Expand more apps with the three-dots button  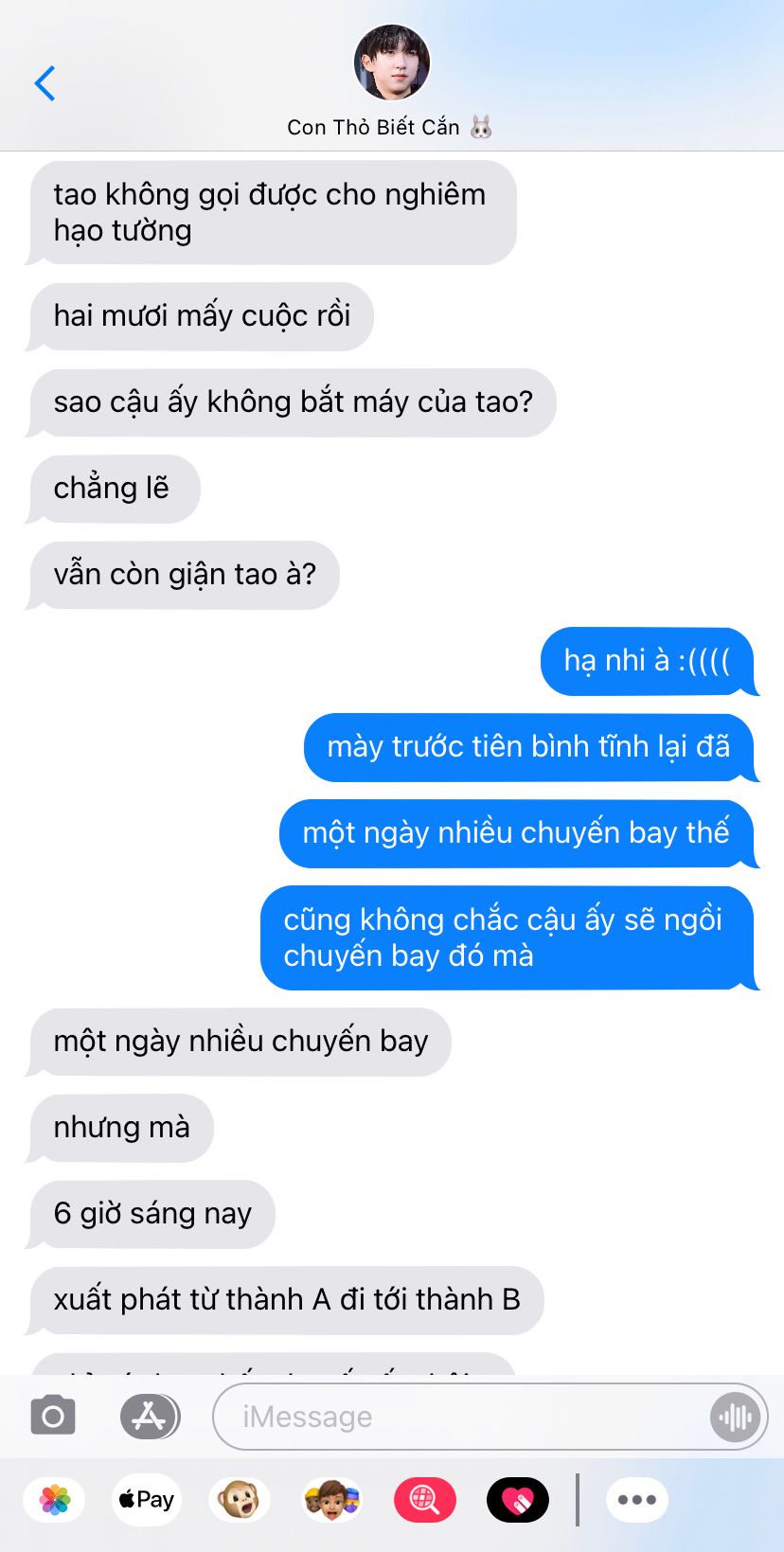pyautogui.click(x=637, y=1500)
